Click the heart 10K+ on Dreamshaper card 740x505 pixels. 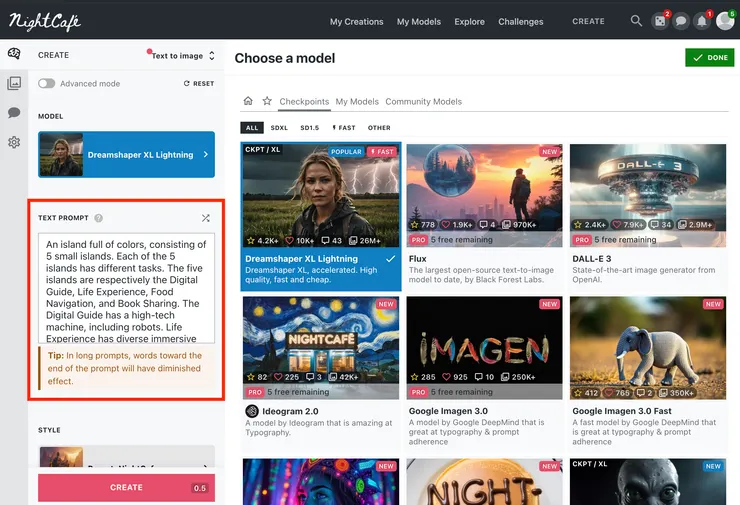point(299,241)
